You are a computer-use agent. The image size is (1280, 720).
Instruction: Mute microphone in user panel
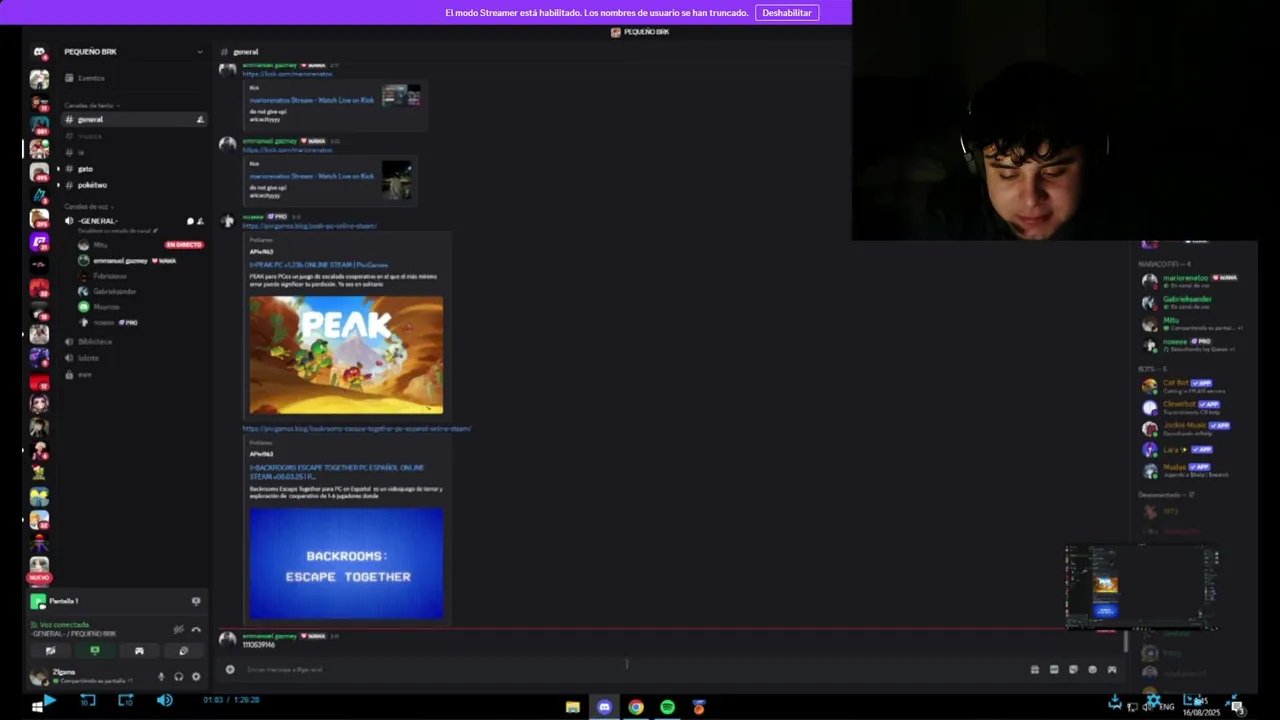[161, 676]
